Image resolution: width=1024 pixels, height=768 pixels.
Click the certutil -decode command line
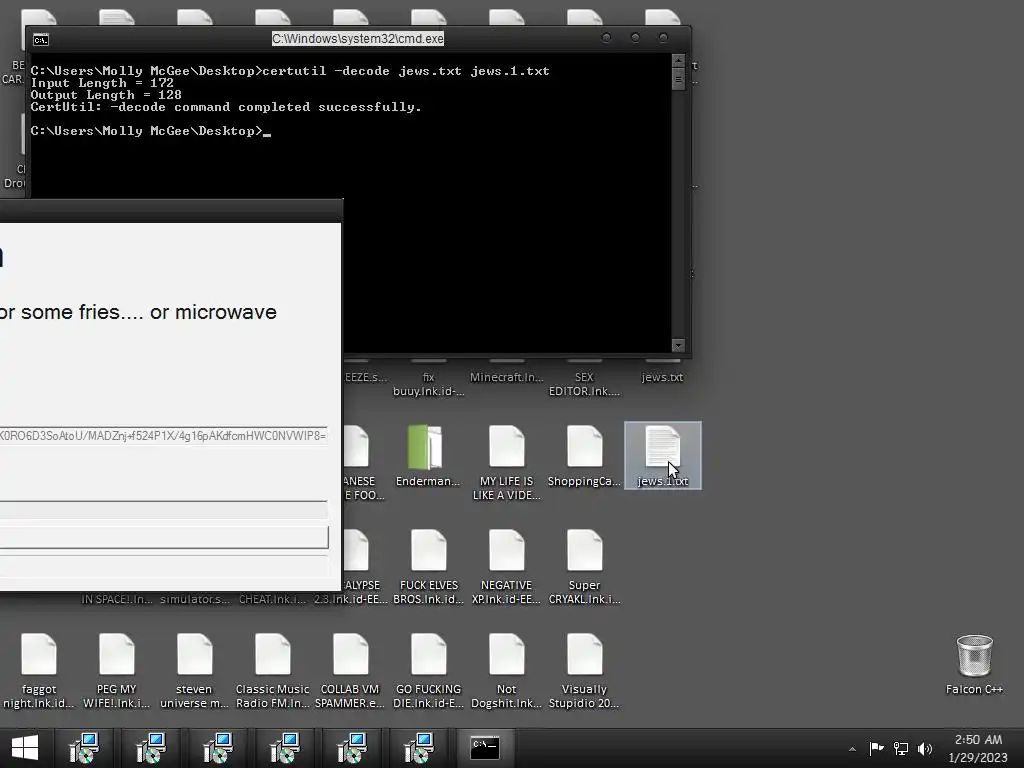coord(290,71)
